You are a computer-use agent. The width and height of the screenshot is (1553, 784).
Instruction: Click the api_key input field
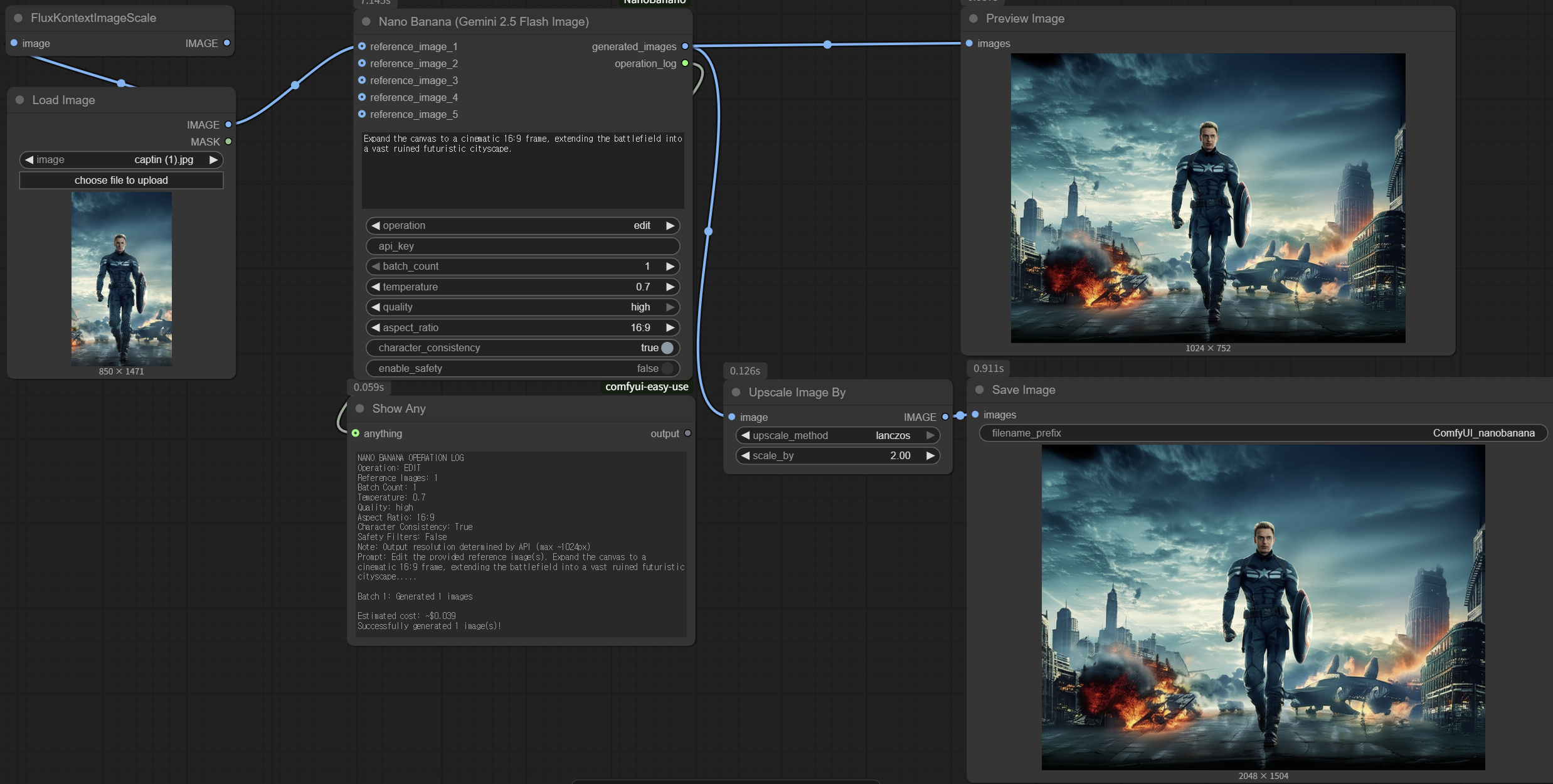point(522,246)
